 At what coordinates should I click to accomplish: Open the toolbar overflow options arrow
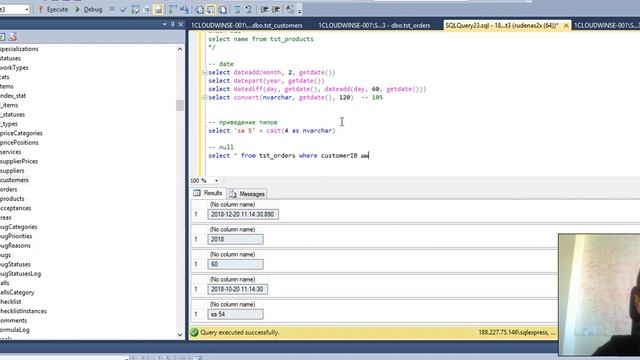[x=300, y=10]
